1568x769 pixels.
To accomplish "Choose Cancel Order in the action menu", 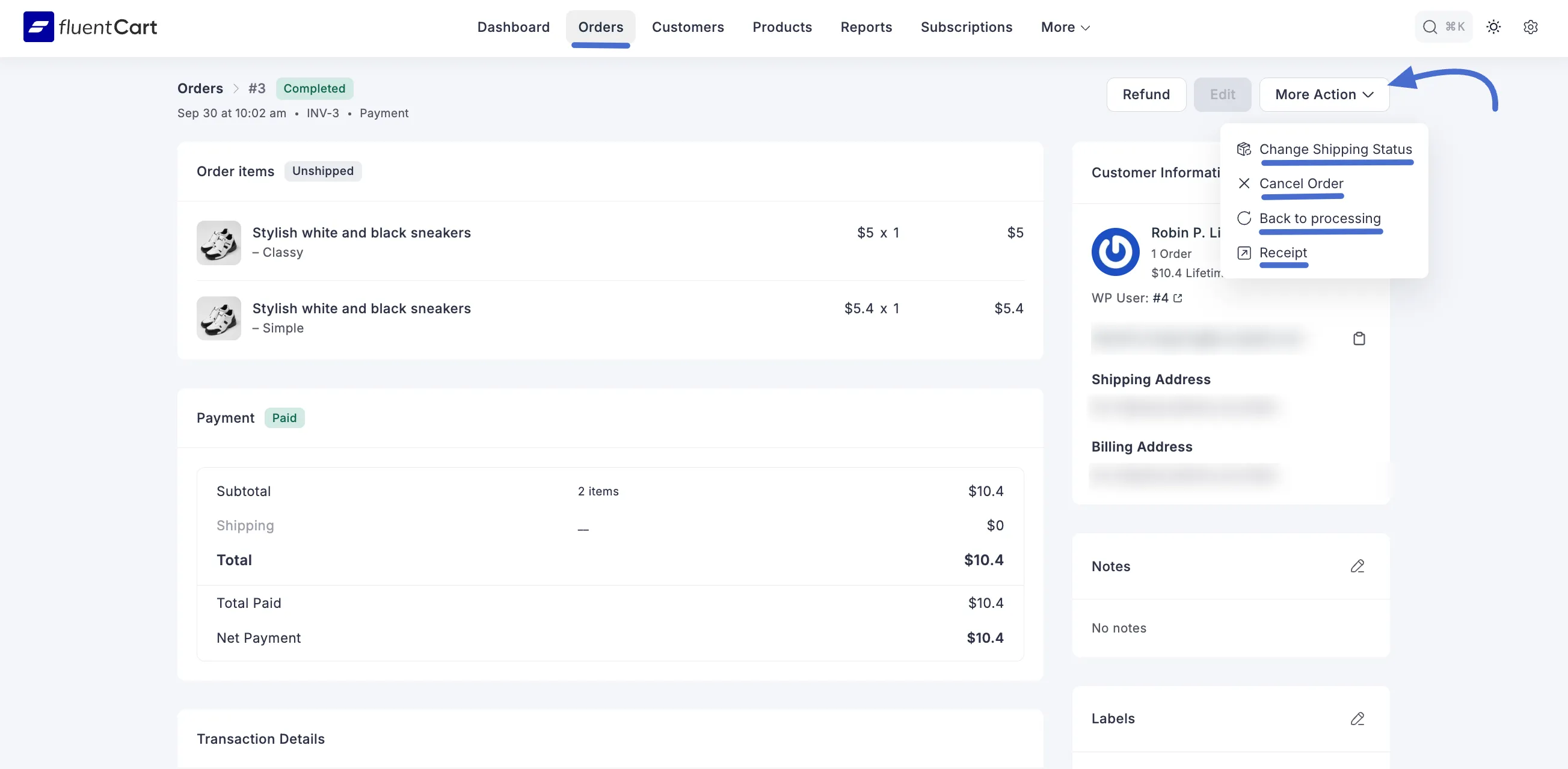I will tap(1301, 184).
